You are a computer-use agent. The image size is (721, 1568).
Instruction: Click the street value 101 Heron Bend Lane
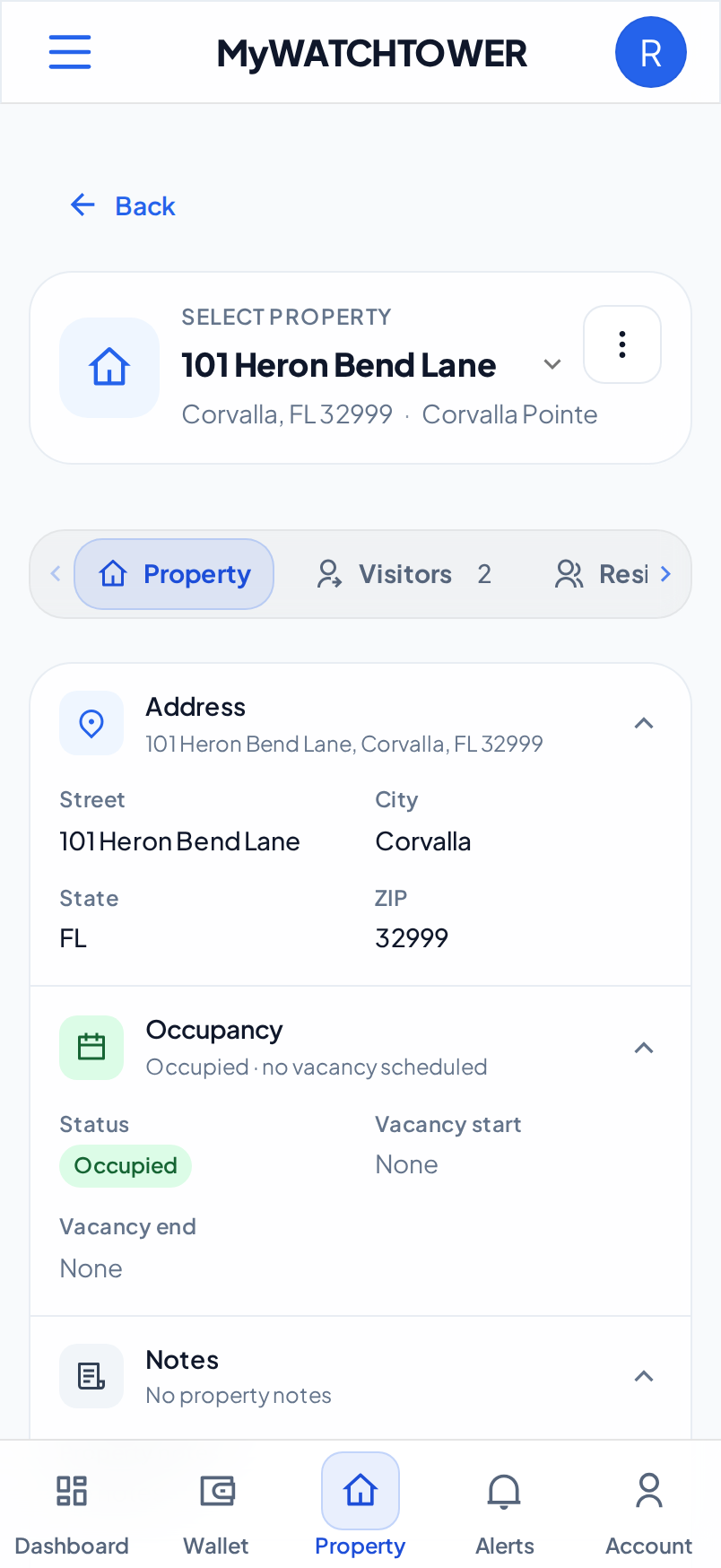180,841
